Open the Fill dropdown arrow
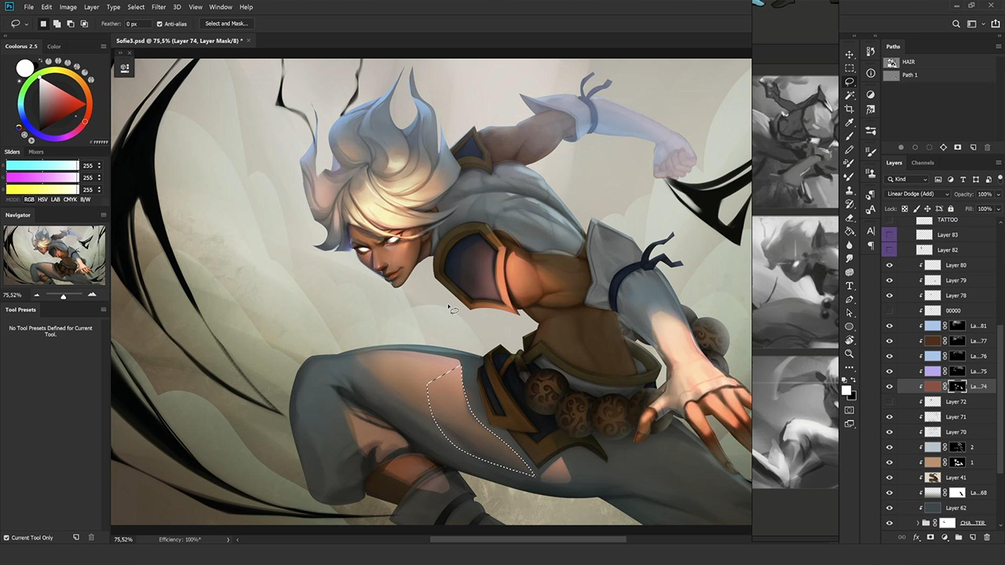Screen dimensions: 1005x565 pos(998,209)
